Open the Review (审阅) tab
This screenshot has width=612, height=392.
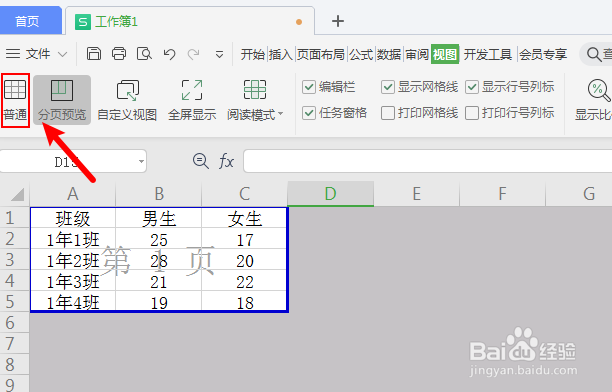tap(417, 54)
